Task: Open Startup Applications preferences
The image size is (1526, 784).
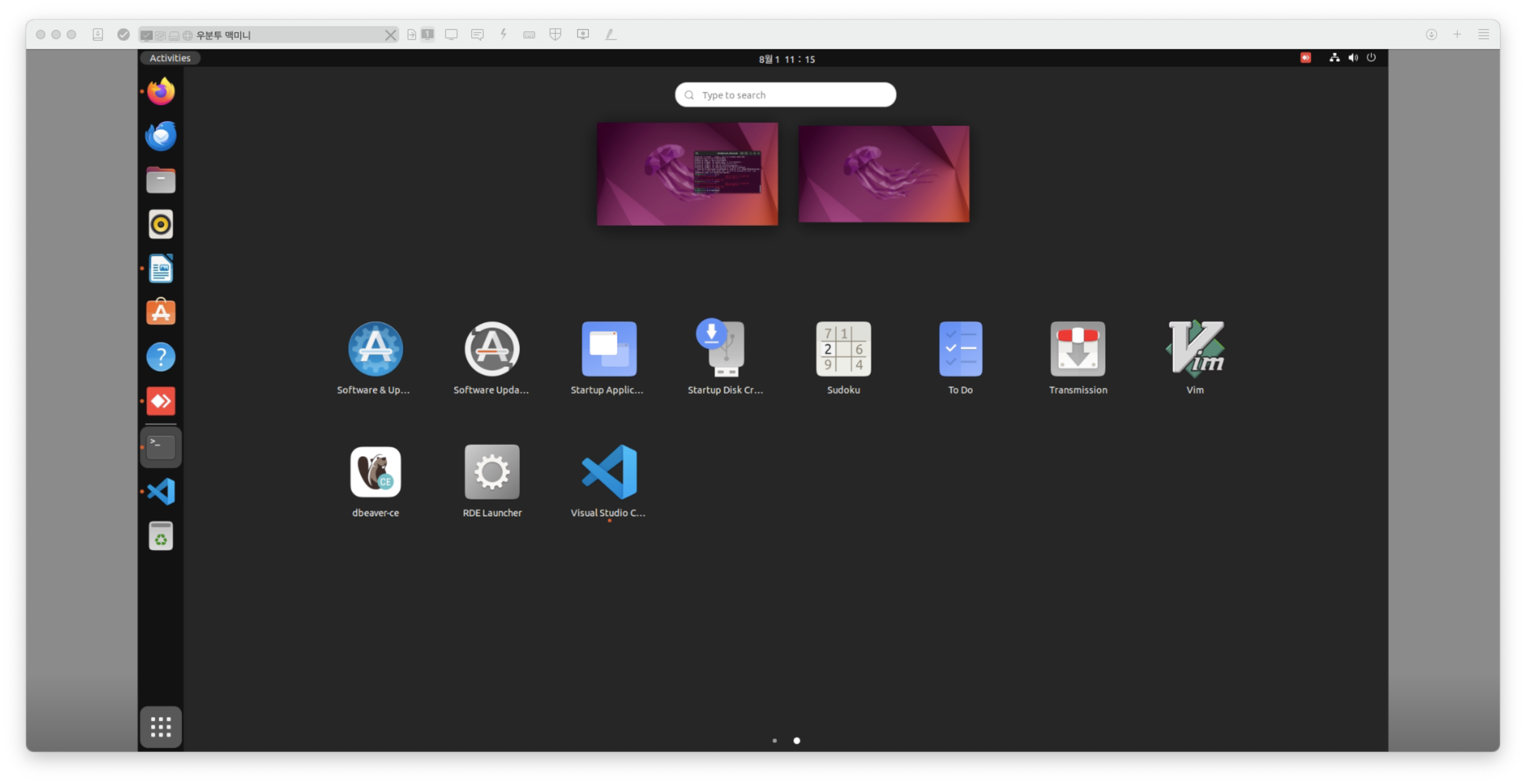Action: (x=608, y=350)
